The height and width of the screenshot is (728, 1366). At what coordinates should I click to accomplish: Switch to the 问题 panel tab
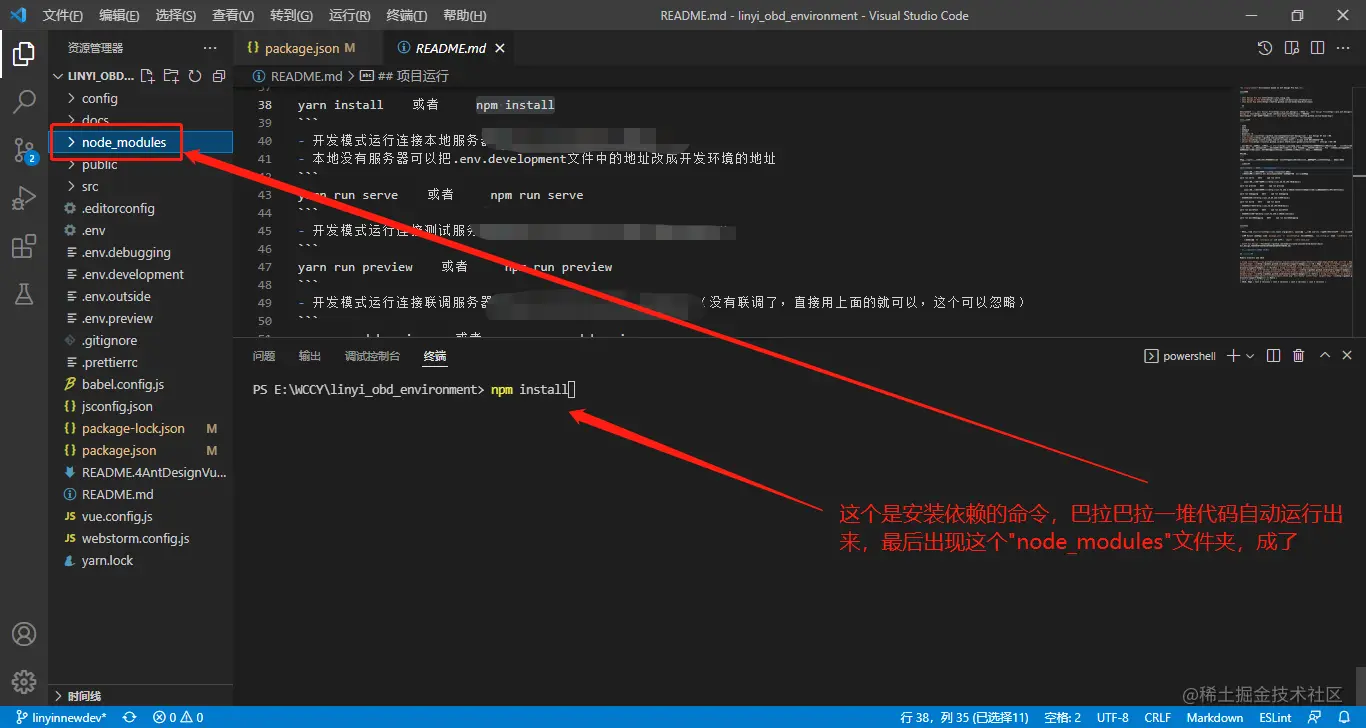click(264, 356)
